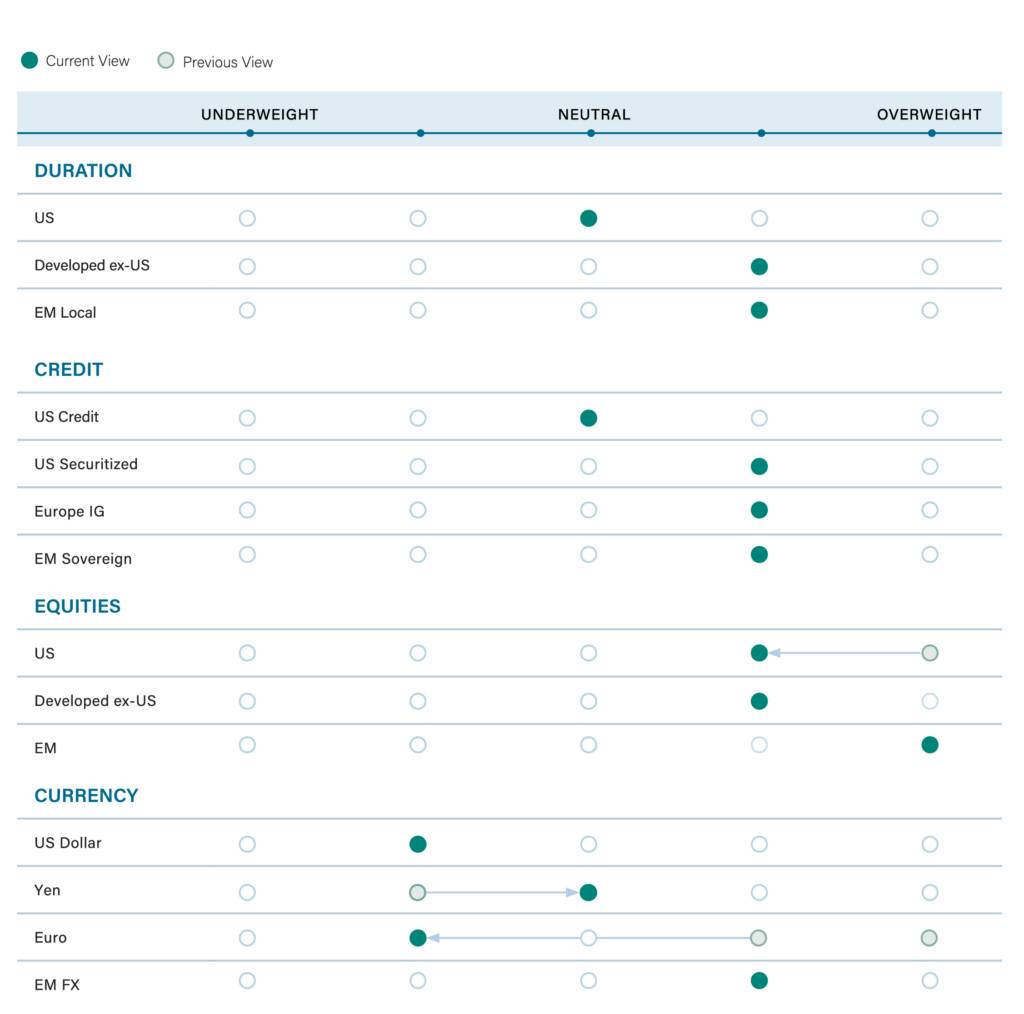Click the filled dot in the US Dollar row
This screenshot has height=1014, width=1024.
(418, 844)
